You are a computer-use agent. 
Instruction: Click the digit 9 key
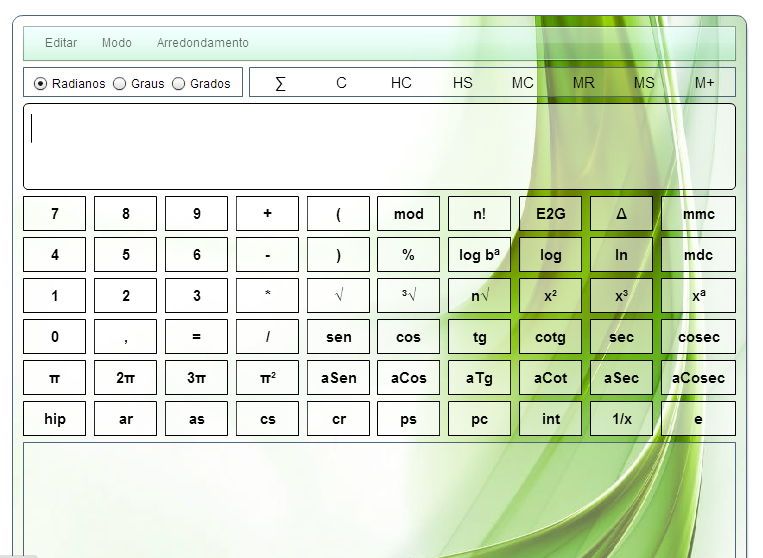(197, 214)
